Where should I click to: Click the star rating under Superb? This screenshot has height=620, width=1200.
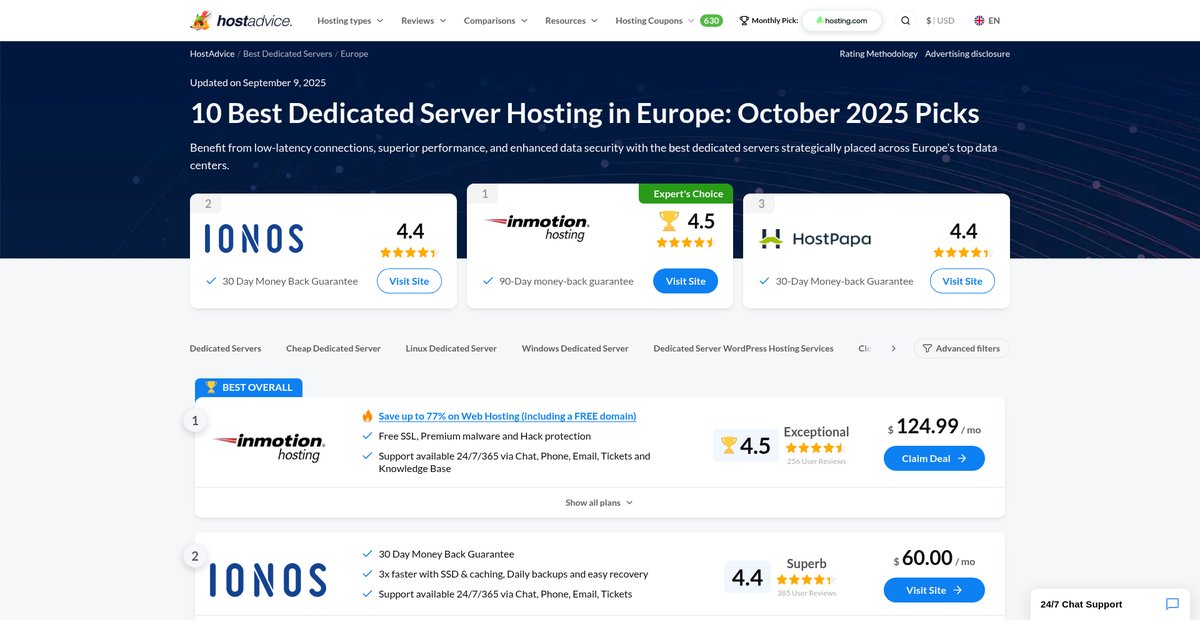tap(806, 579)
